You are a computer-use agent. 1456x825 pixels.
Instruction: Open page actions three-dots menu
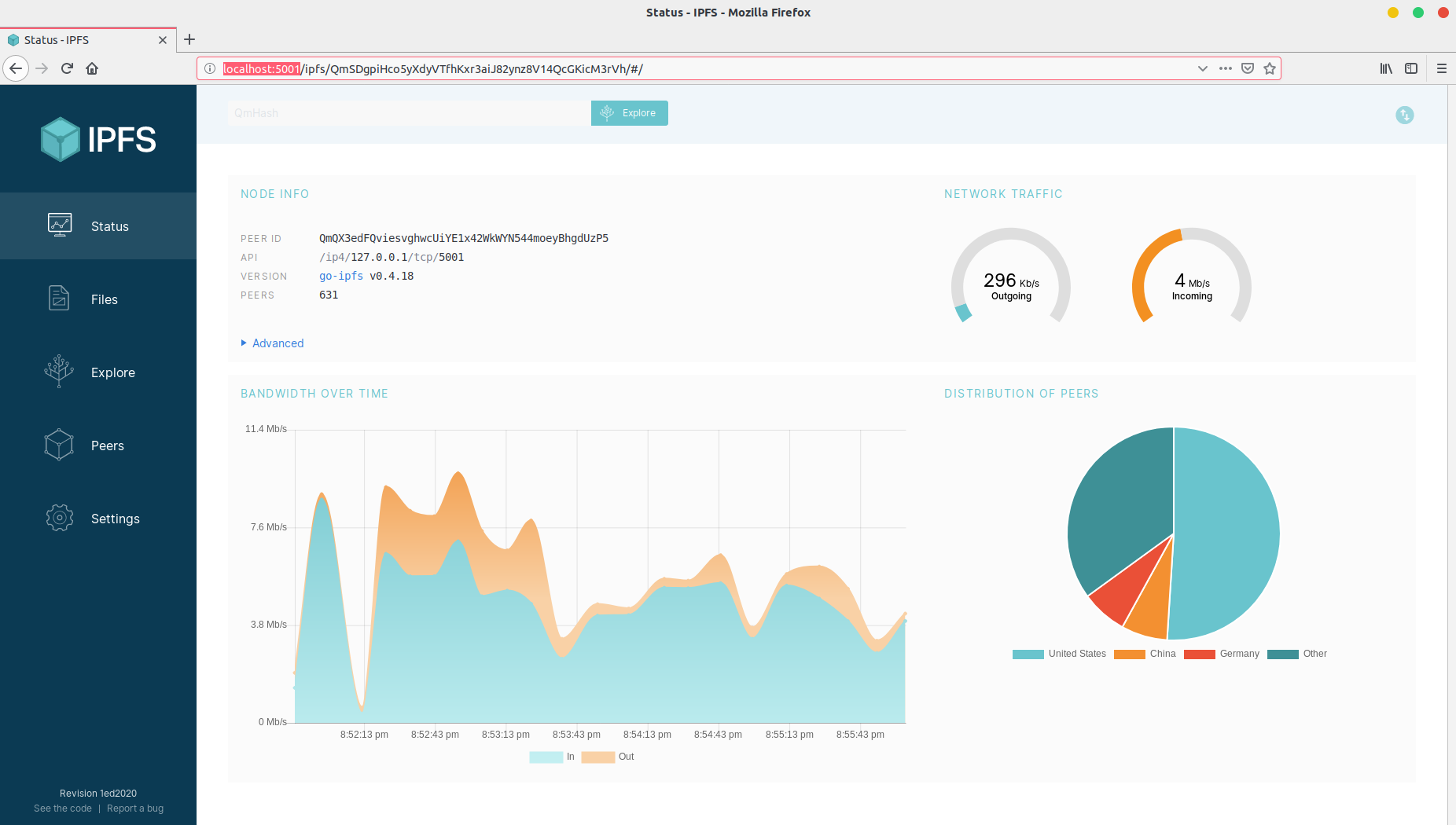pyautogui.click(x=1225, y=68)
